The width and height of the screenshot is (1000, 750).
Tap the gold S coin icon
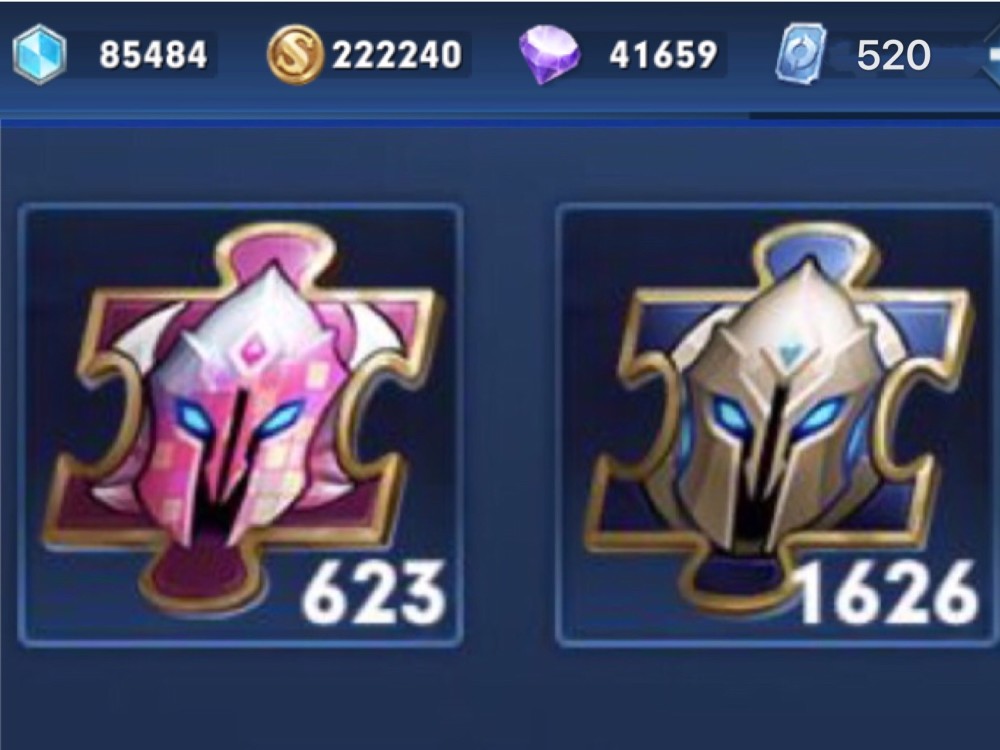294,55
